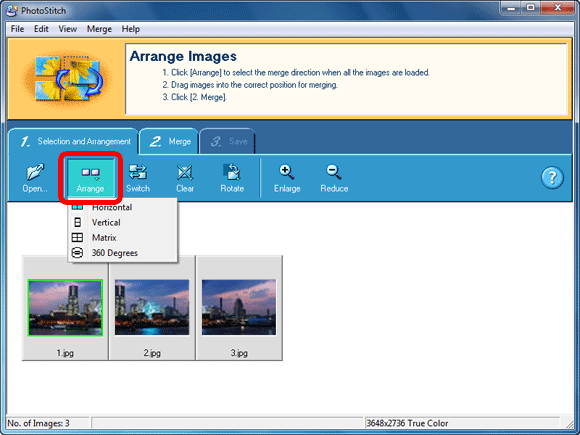The width and height of the screenshot is (580, 435).
Task: Choose Matrix from the Arrange menu
Action: [122, 237]
